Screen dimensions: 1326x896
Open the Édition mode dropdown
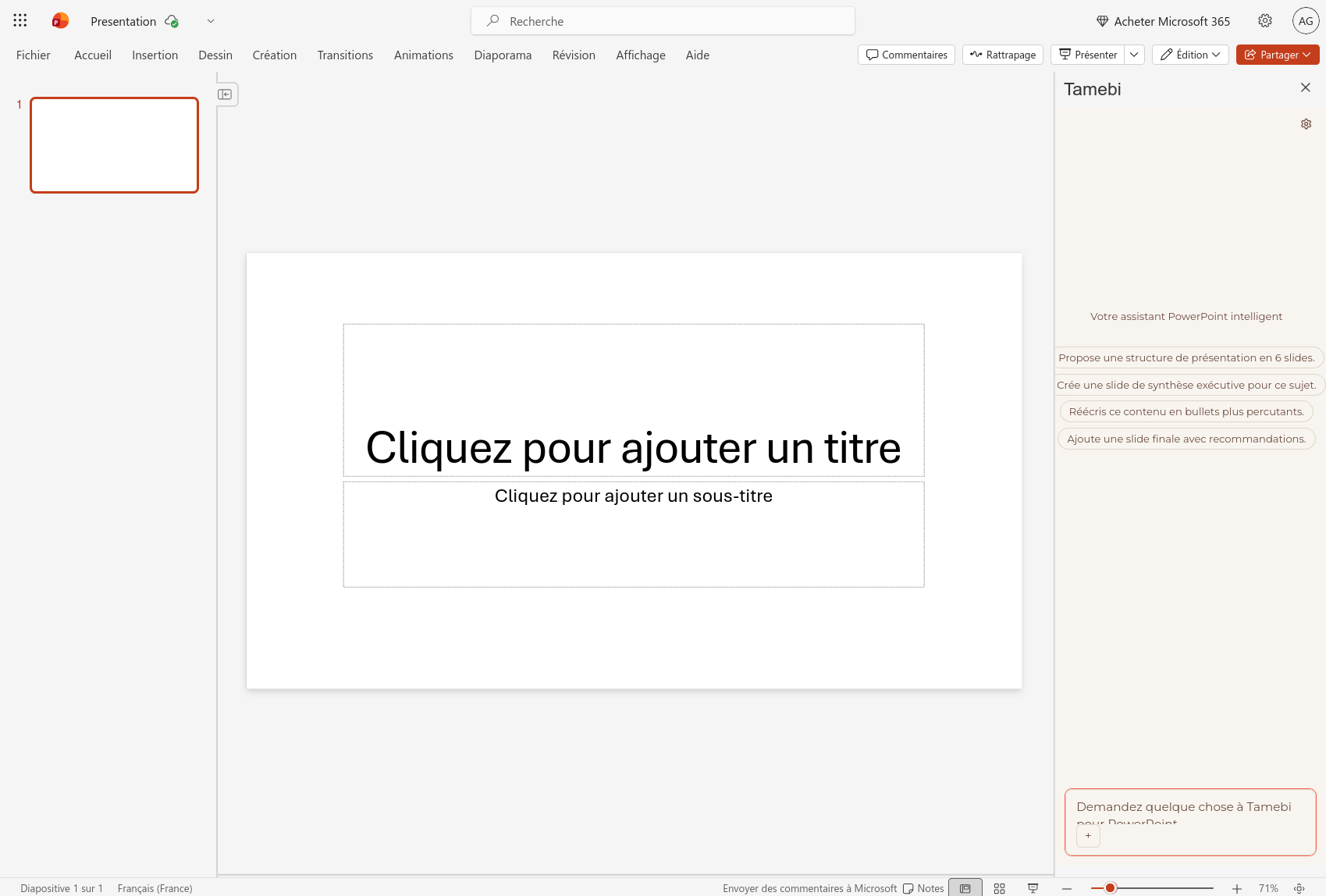coord(1190,55)
